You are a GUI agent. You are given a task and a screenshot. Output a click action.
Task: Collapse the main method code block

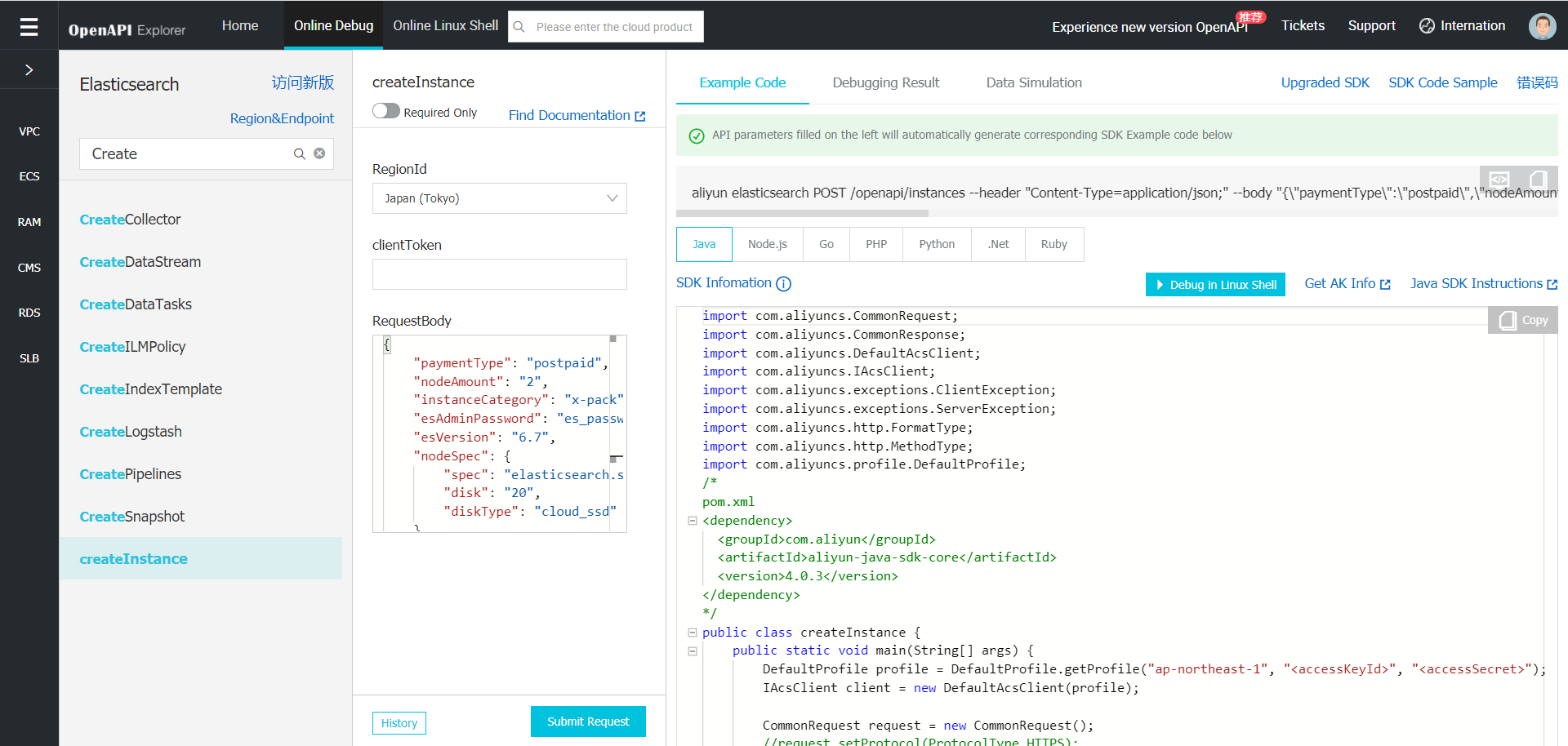(x=693, y=651)
